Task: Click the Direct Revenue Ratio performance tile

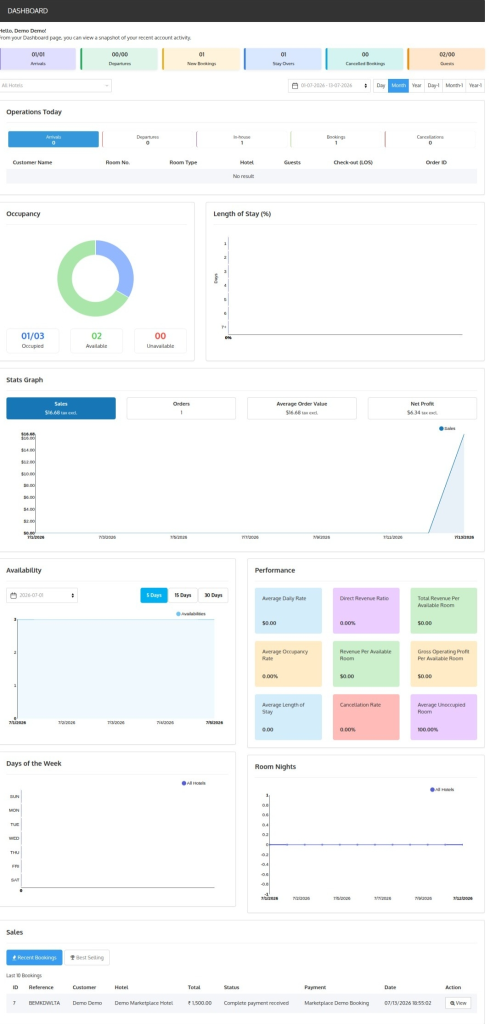Action: pos(366,611)
